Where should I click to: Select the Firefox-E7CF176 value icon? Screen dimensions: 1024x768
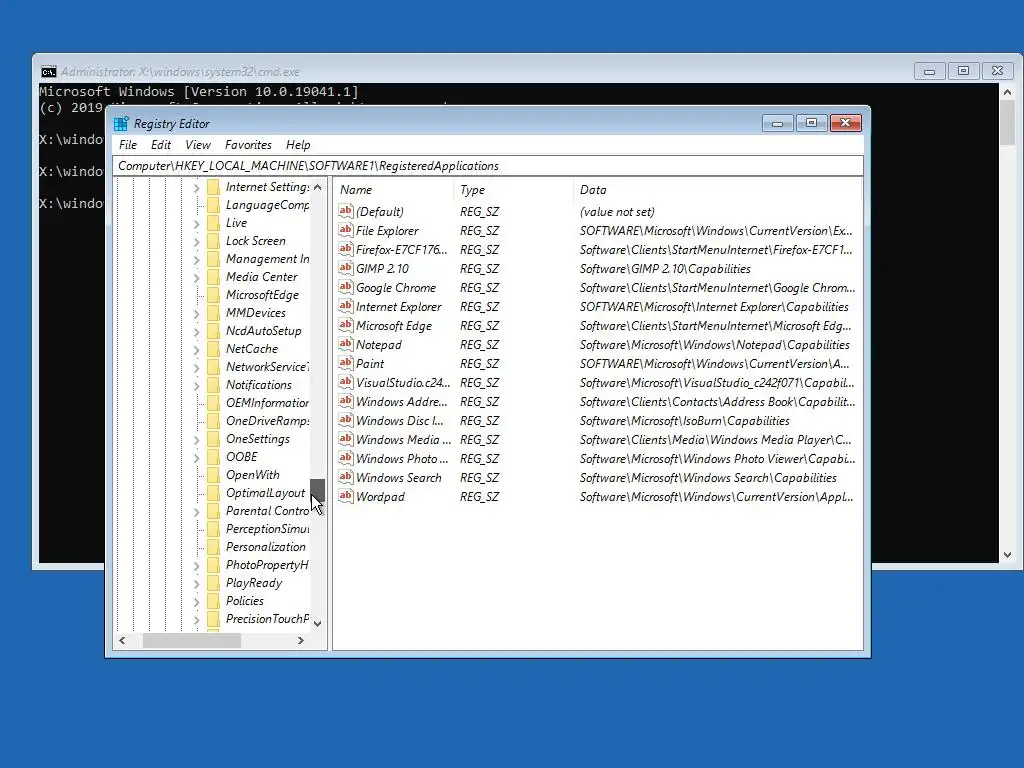pos(345,249)
